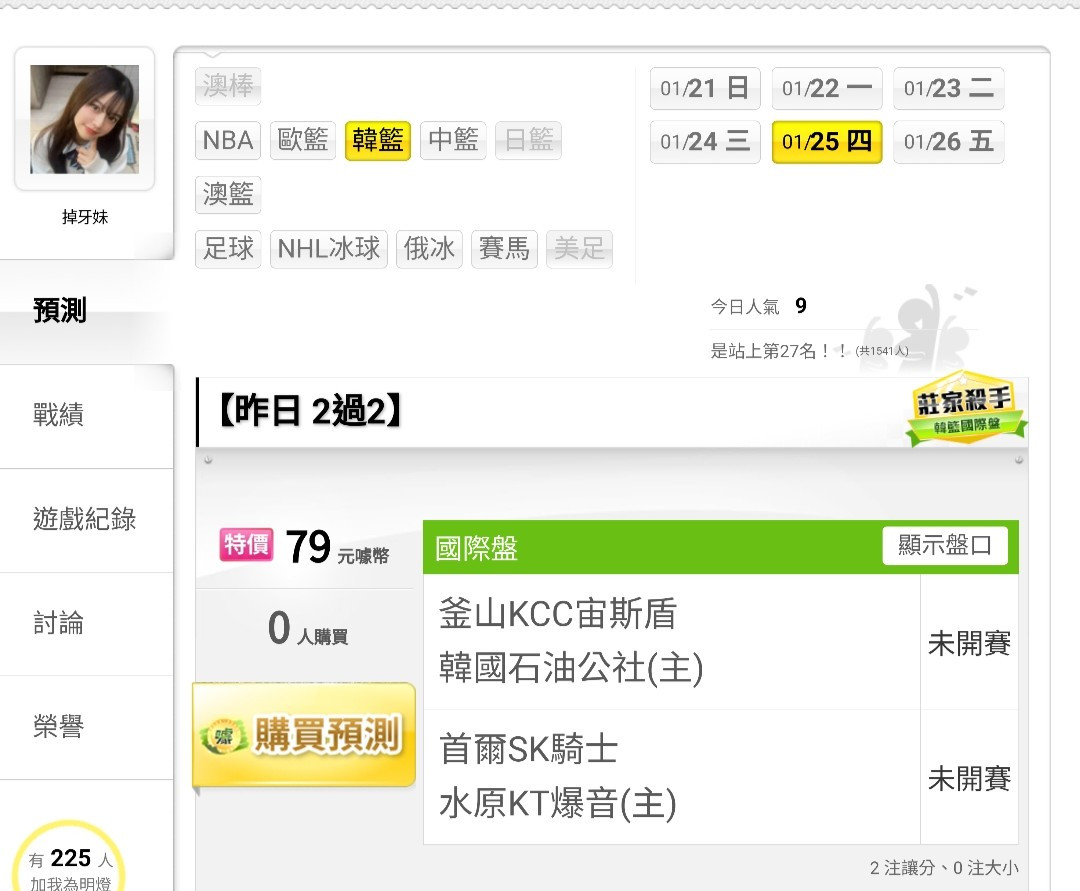
Task: Switch to the NBA league tab
Action: click(228, 140)
